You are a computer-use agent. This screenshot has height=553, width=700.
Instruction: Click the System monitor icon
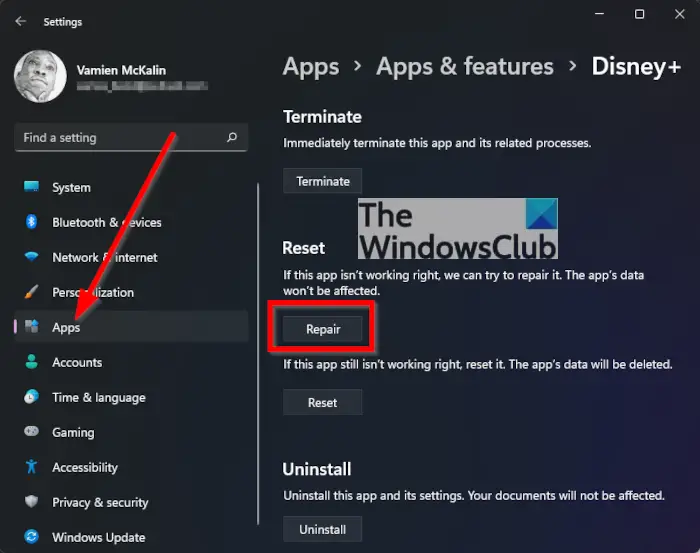pyautogui.click(x=31, y=187)
